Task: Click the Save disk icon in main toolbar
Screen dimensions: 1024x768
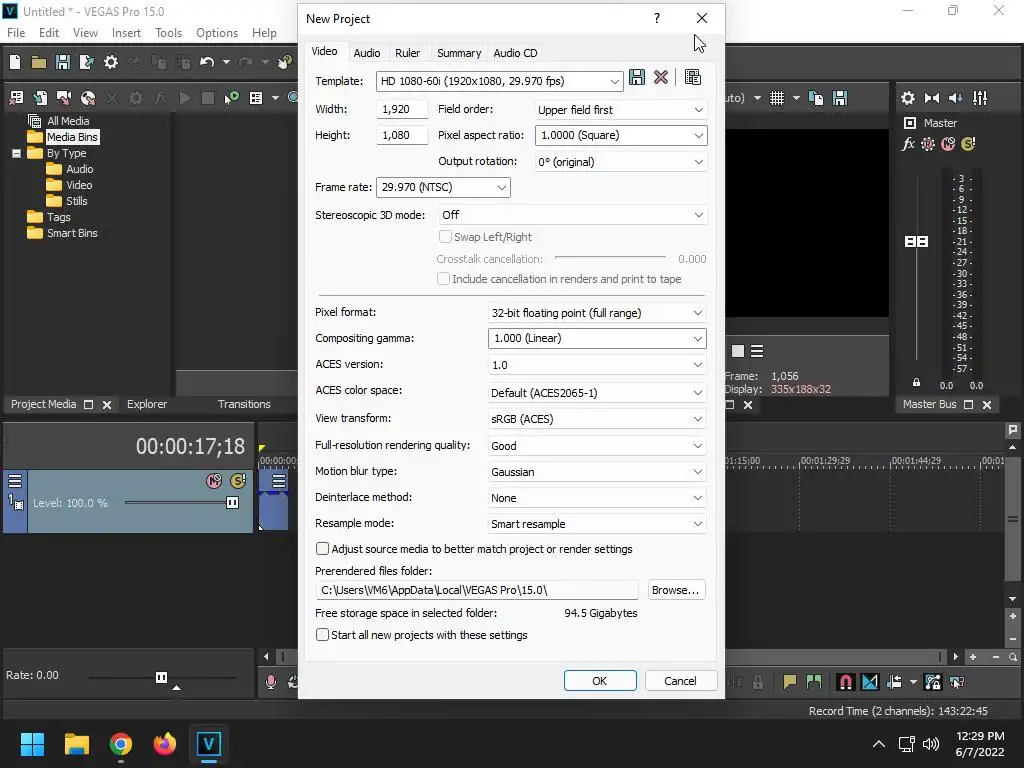Action: 63,62
